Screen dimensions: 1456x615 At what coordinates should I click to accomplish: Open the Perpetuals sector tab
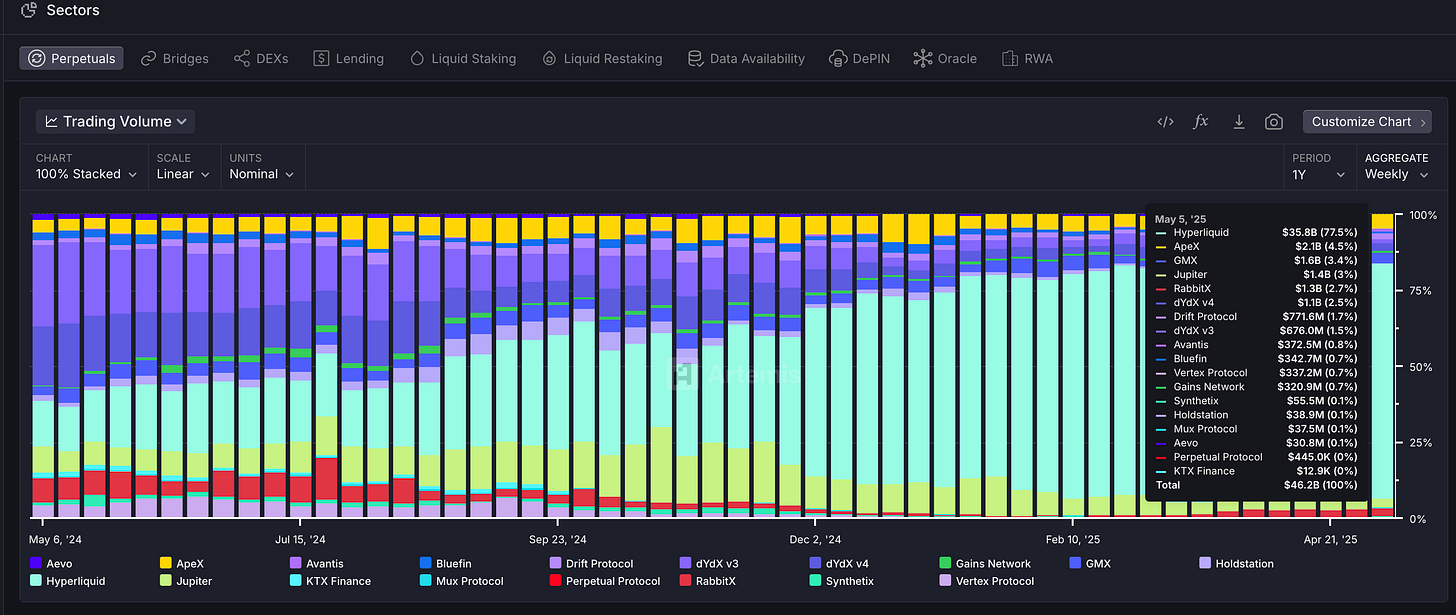pyautogui.click(x=72, y=58)
